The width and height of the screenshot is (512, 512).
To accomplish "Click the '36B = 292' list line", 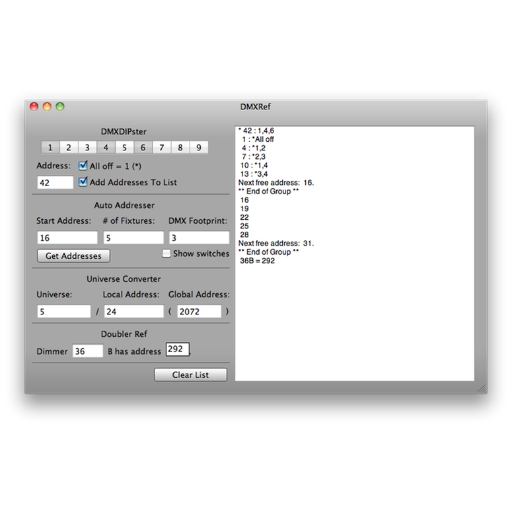I will coord(257,261).
